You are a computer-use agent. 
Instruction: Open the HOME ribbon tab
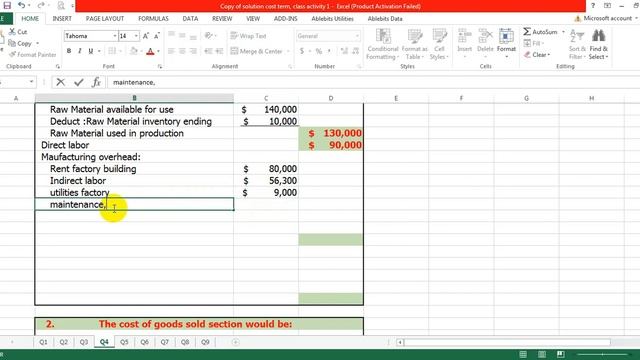tap(30, 19)
